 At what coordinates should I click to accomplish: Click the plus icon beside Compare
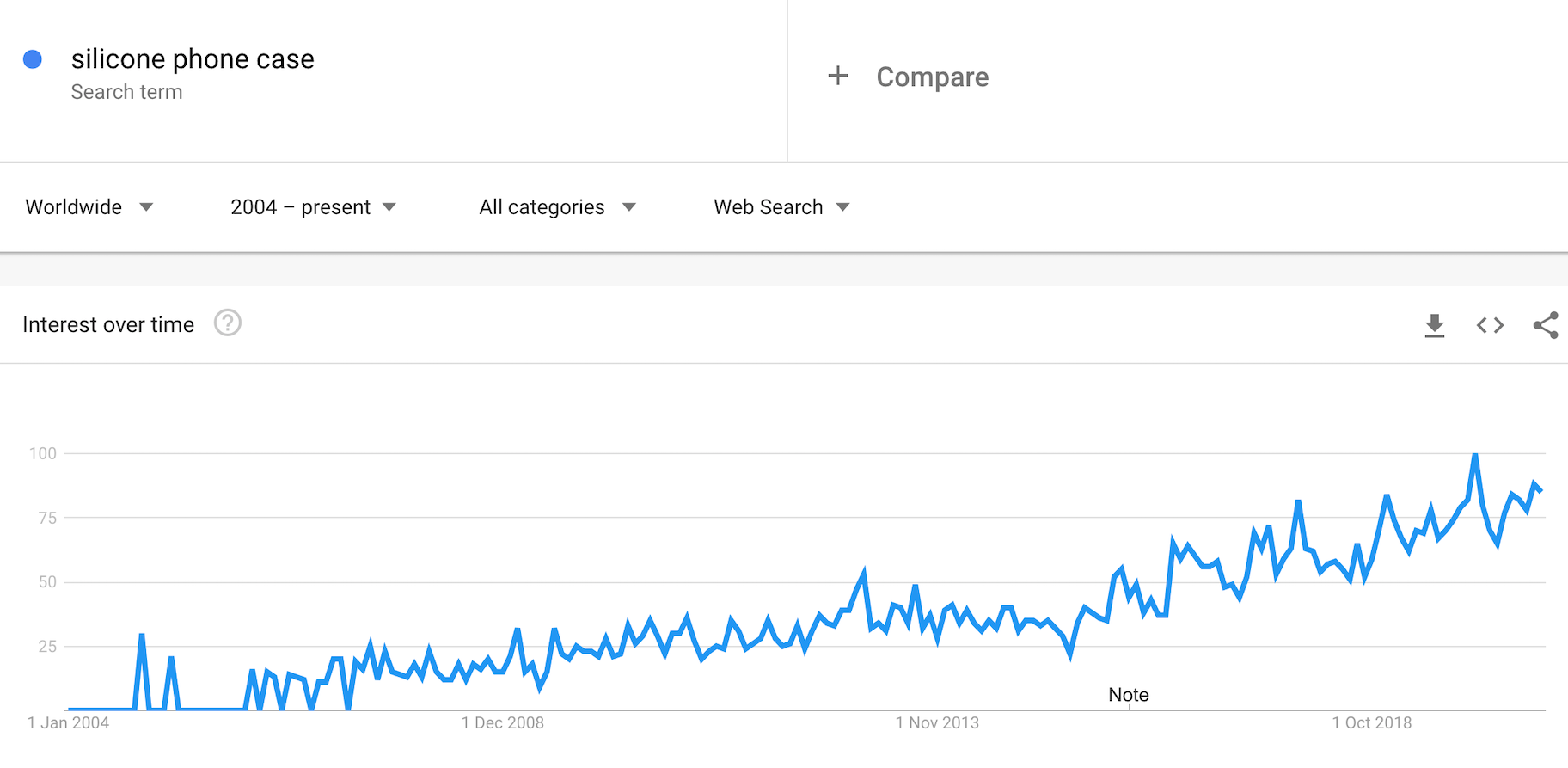tap(837, 77)
